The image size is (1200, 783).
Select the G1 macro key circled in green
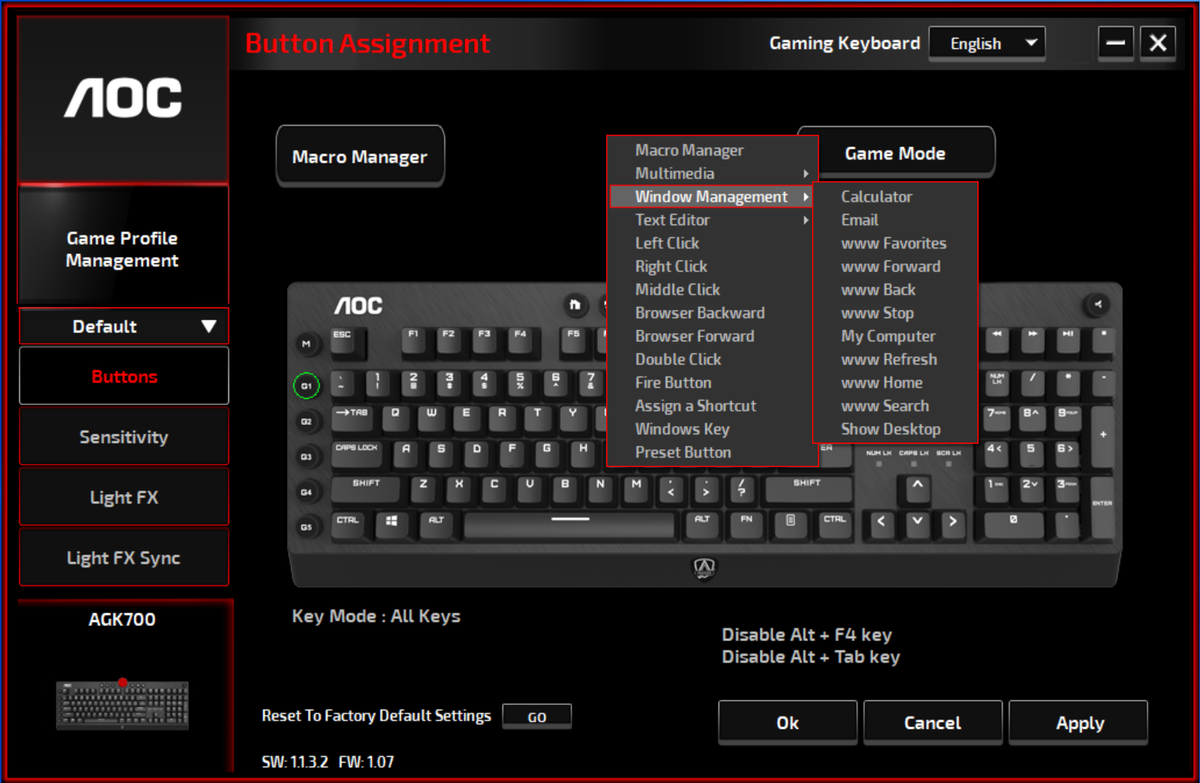(x=306, y=385)
